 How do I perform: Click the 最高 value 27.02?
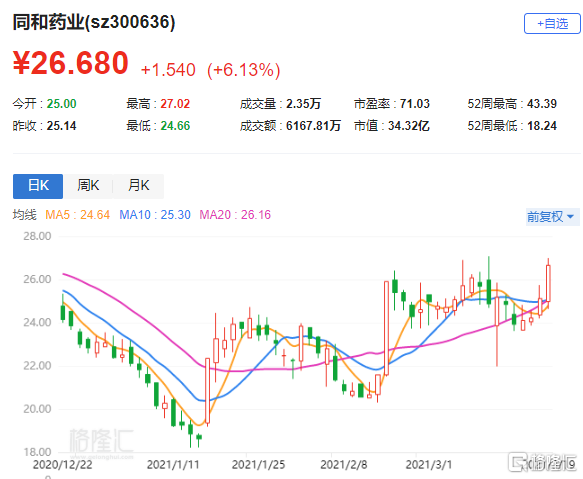coord(175,104)
